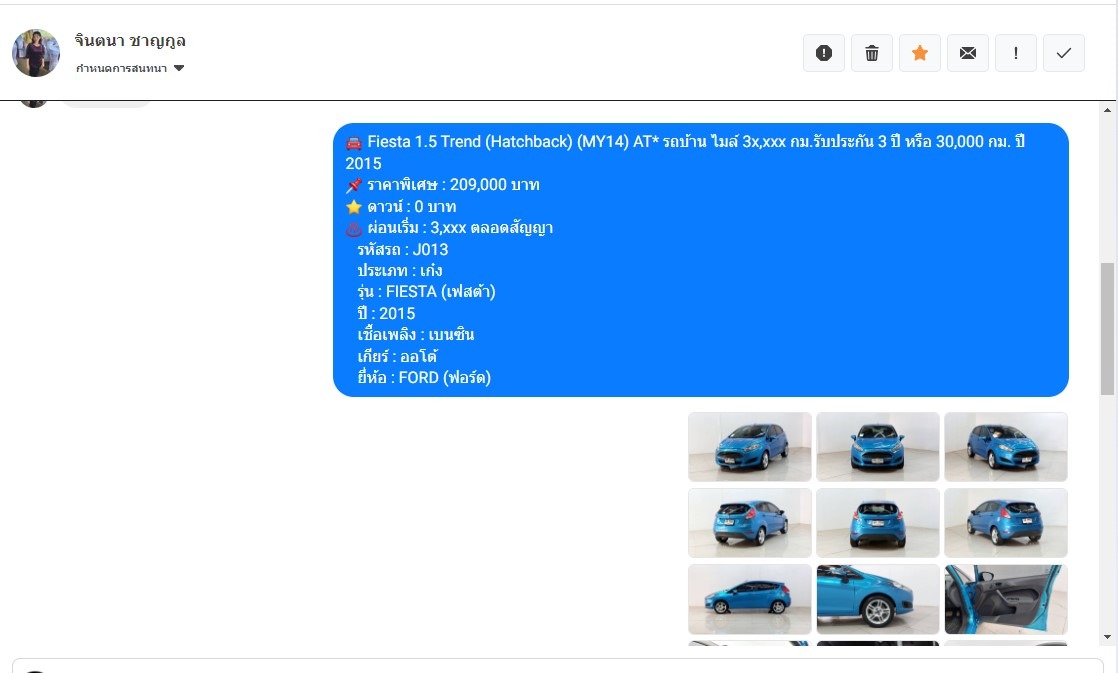Open the rear-left angle car photo
Screen dimensions: 1118x673
click(x=749, y=523)
